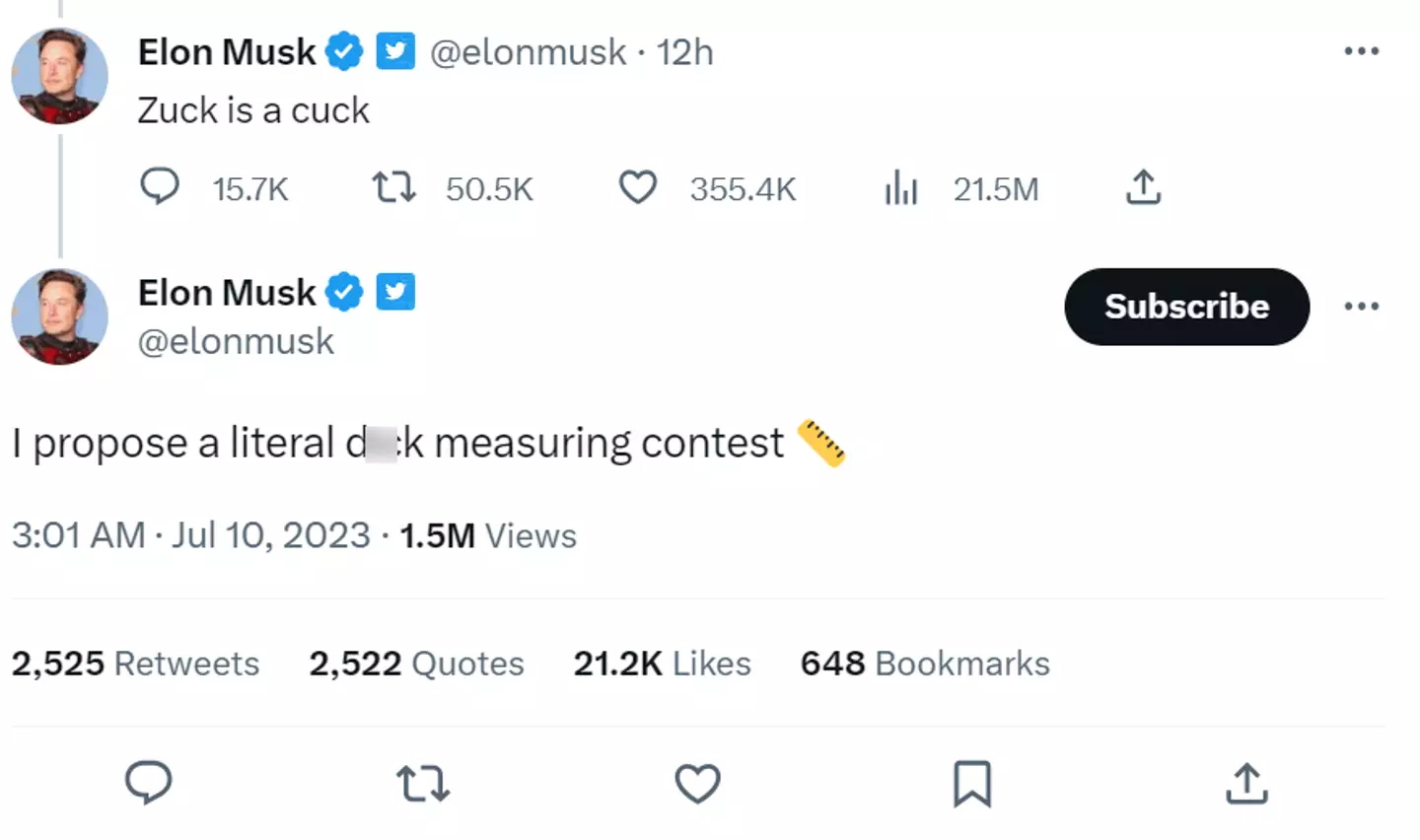
Task: Bookmark the measuring contest tweet
Action: (971, 784)
